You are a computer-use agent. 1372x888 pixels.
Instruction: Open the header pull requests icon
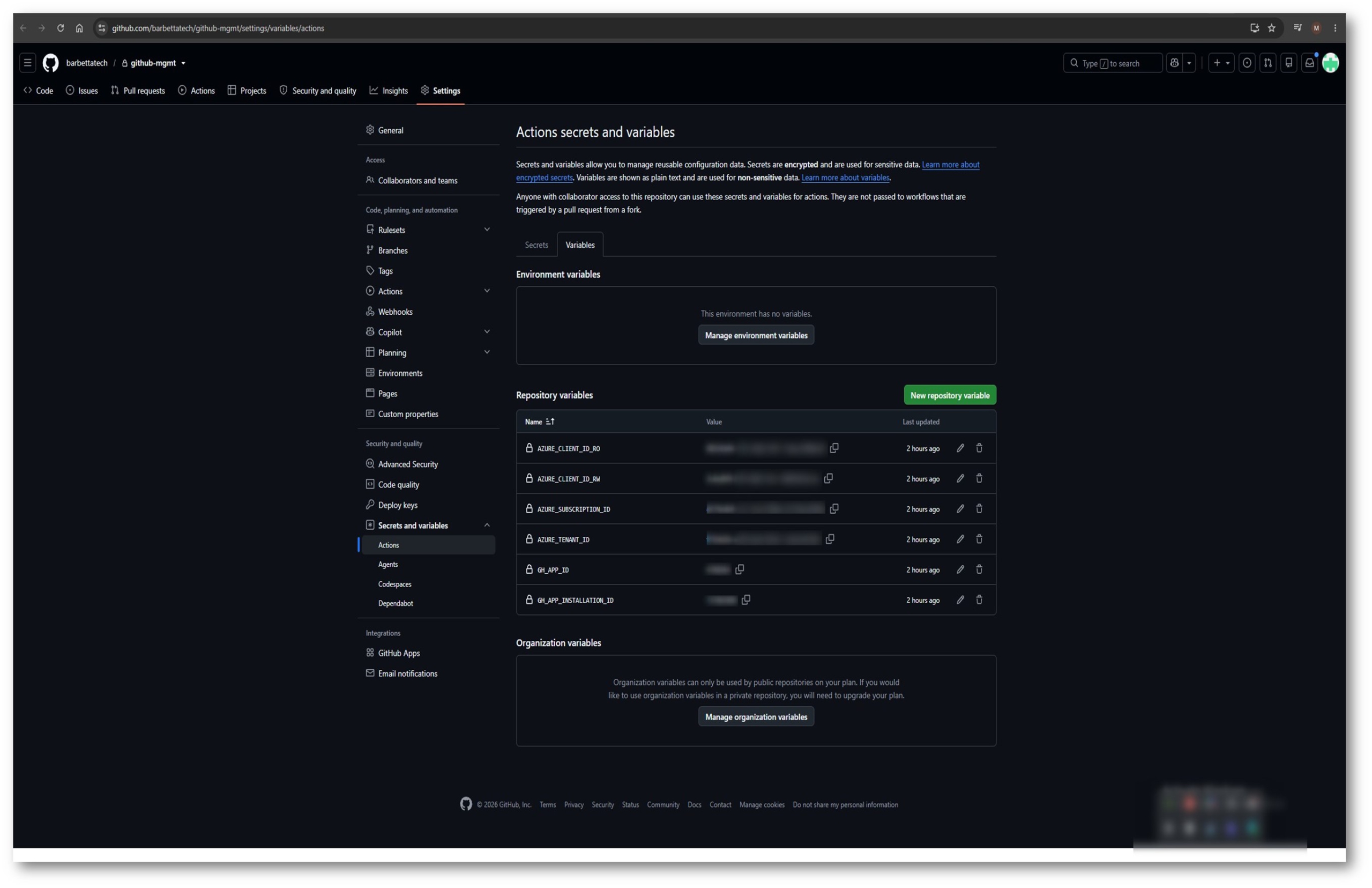point(1267,63)
